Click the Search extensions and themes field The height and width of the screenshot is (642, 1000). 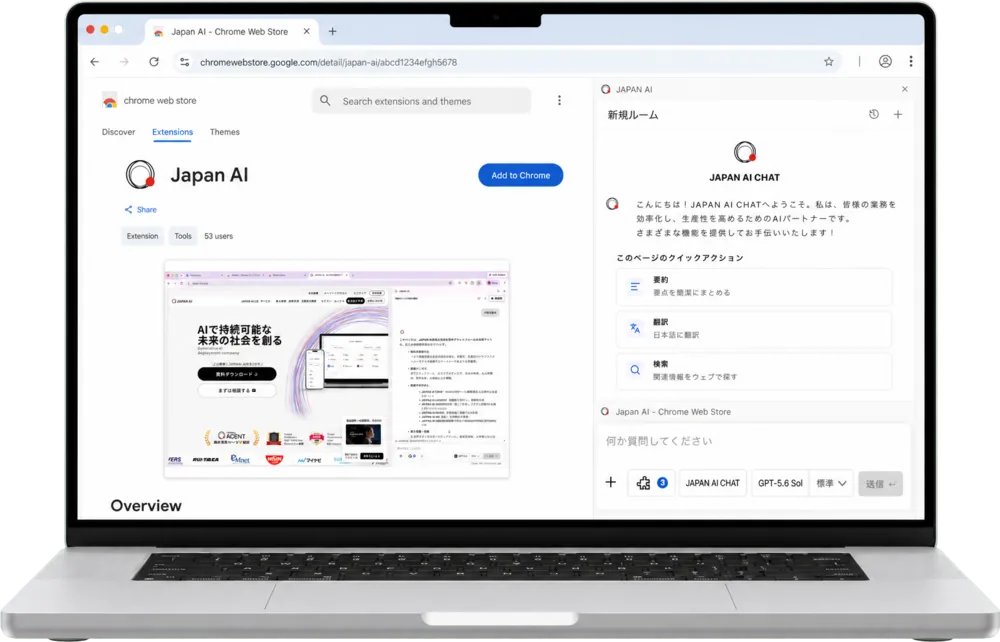point(421,101)
